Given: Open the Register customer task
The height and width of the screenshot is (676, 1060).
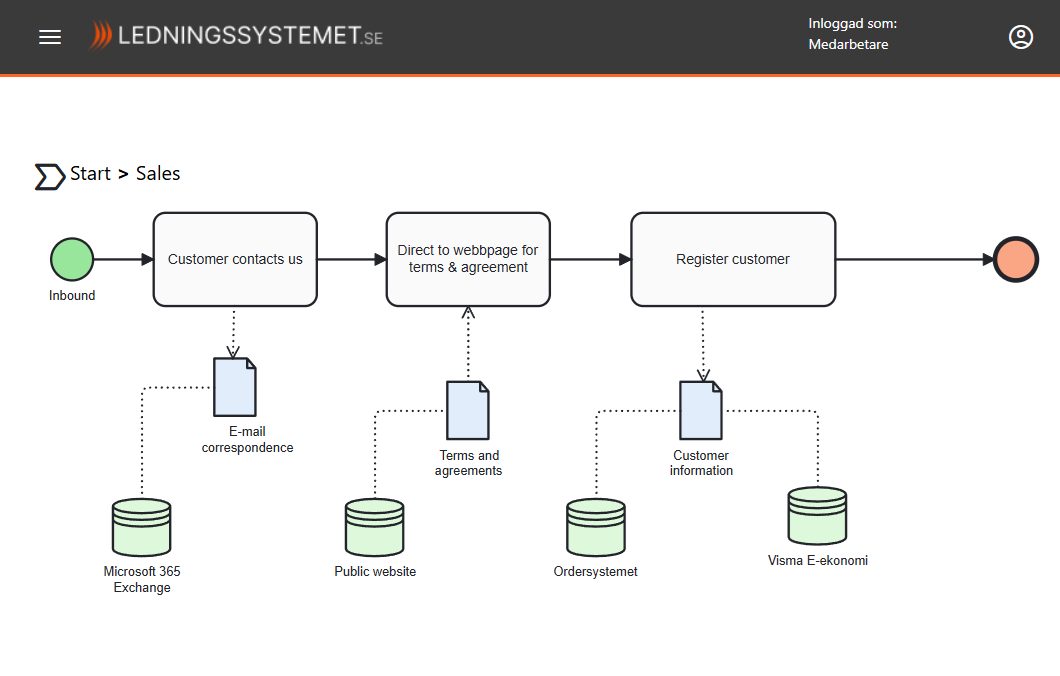Looking at the screenshot, I should click(x=733, y=259).
